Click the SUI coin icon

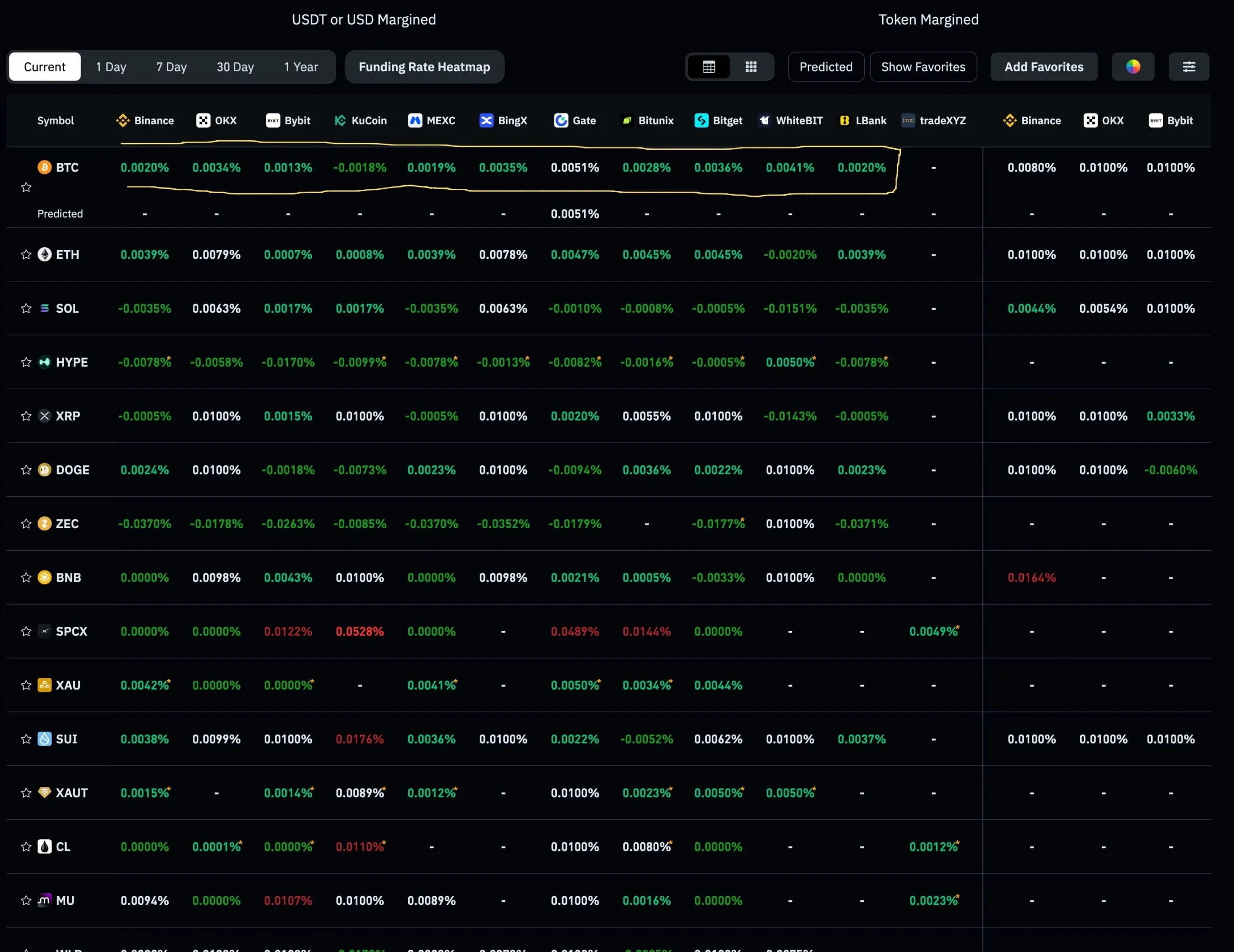coord(44,739)
